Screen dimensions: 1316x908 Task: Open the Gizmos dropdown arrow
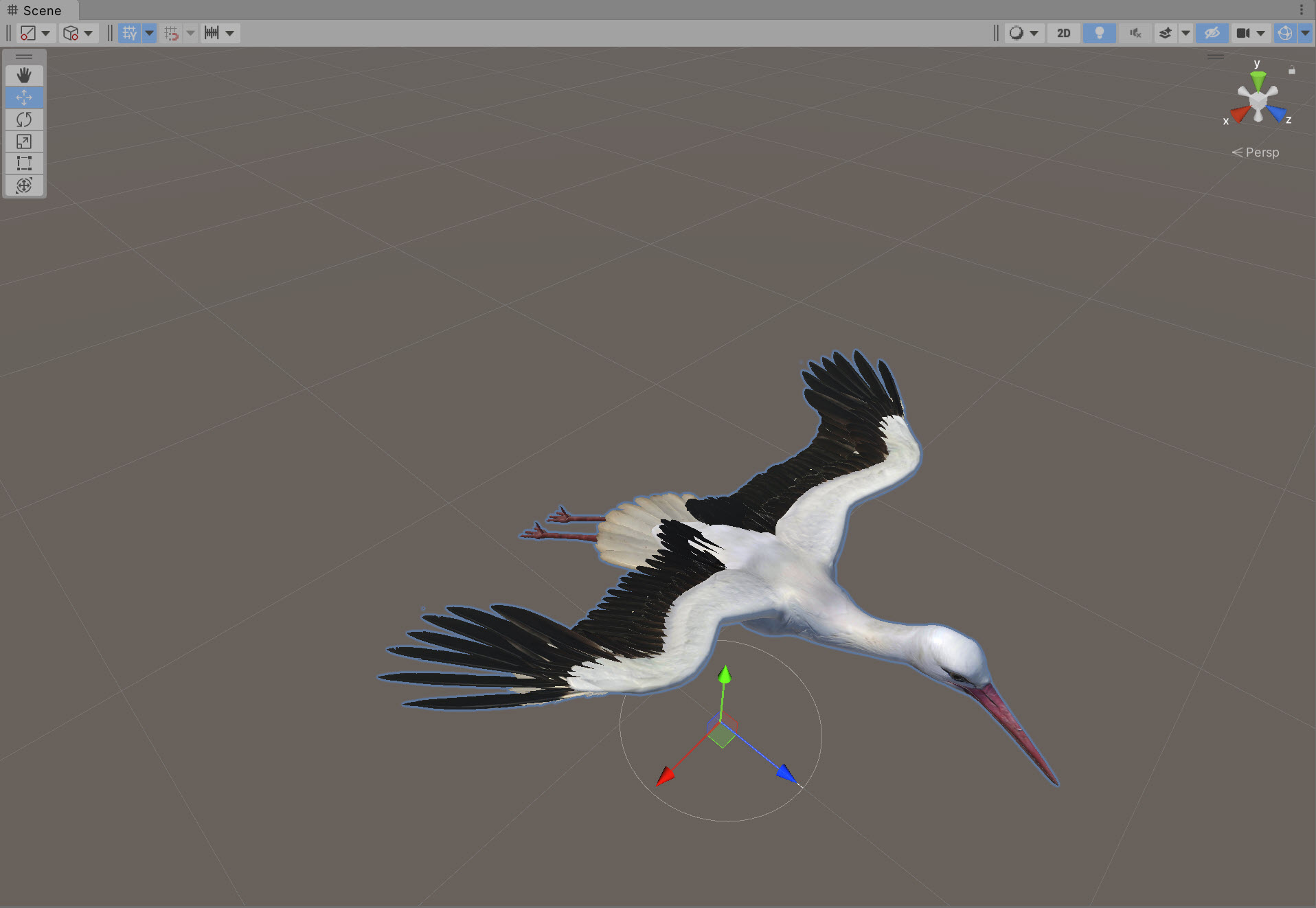1305,33
